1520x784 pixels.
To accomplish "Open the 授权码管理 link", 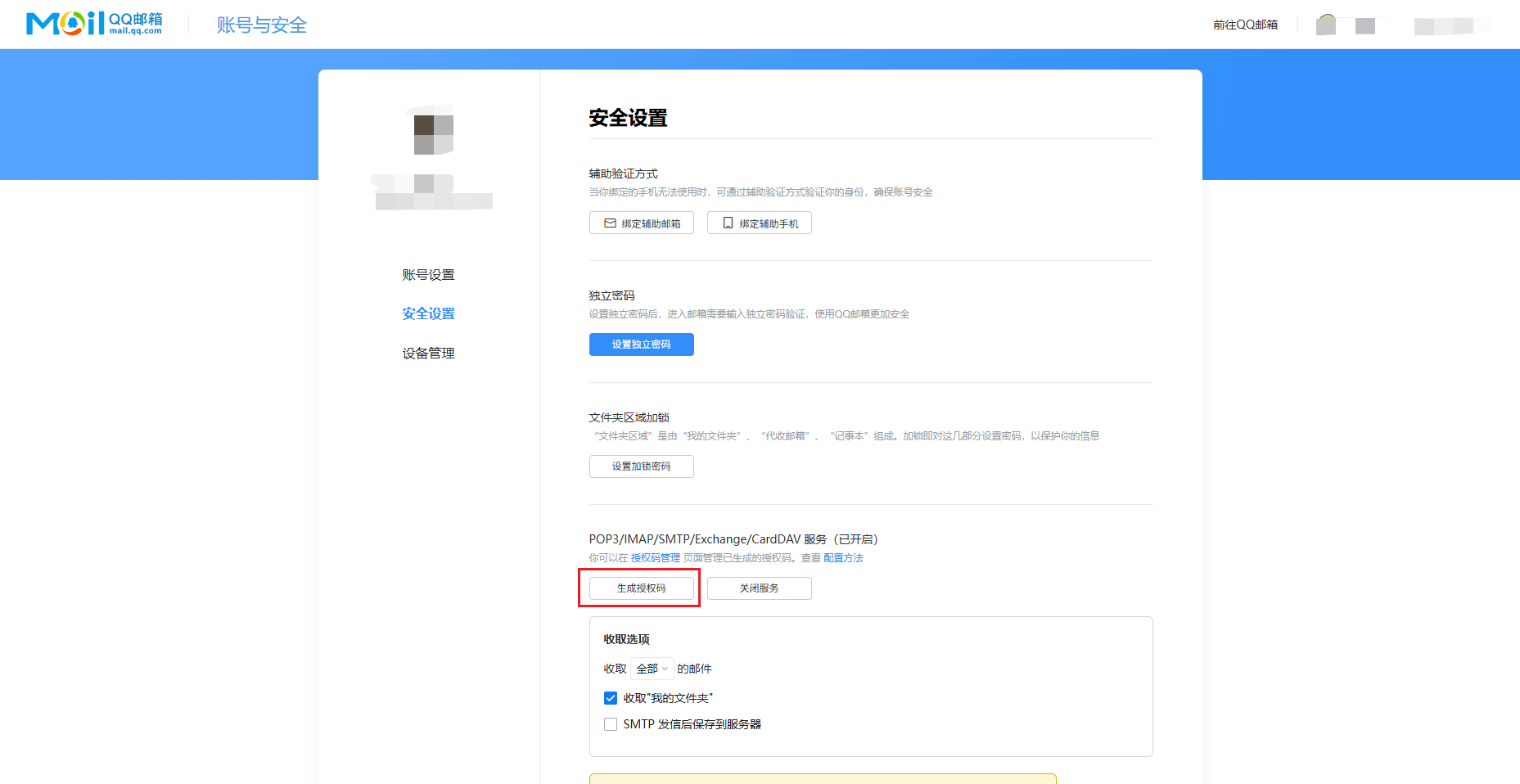I will click(x=656, y=558).
